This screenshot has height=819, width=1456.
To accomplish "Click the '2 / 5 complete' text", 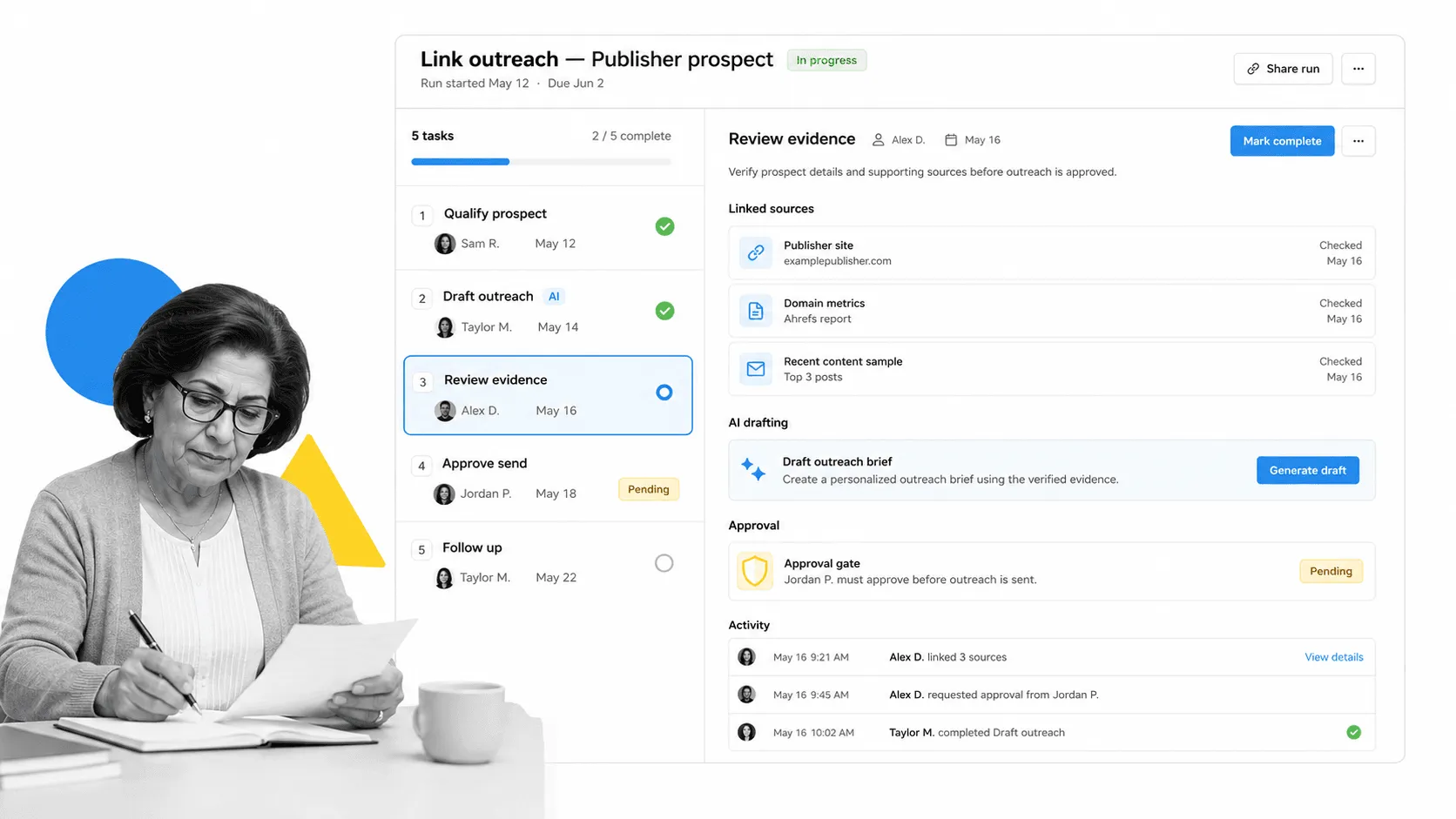I will point(631,136).
